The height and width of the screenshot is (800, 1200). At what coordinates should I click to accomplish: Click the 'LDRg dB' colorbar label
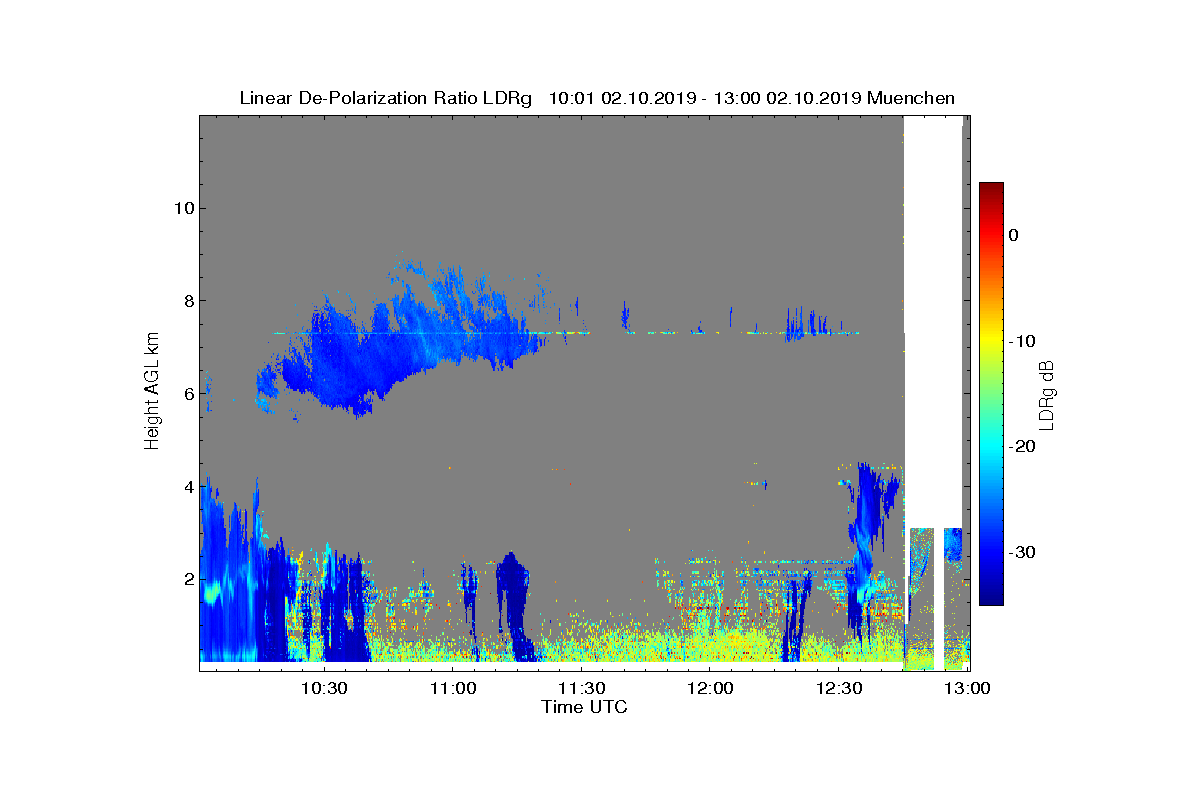(1047, 394)
